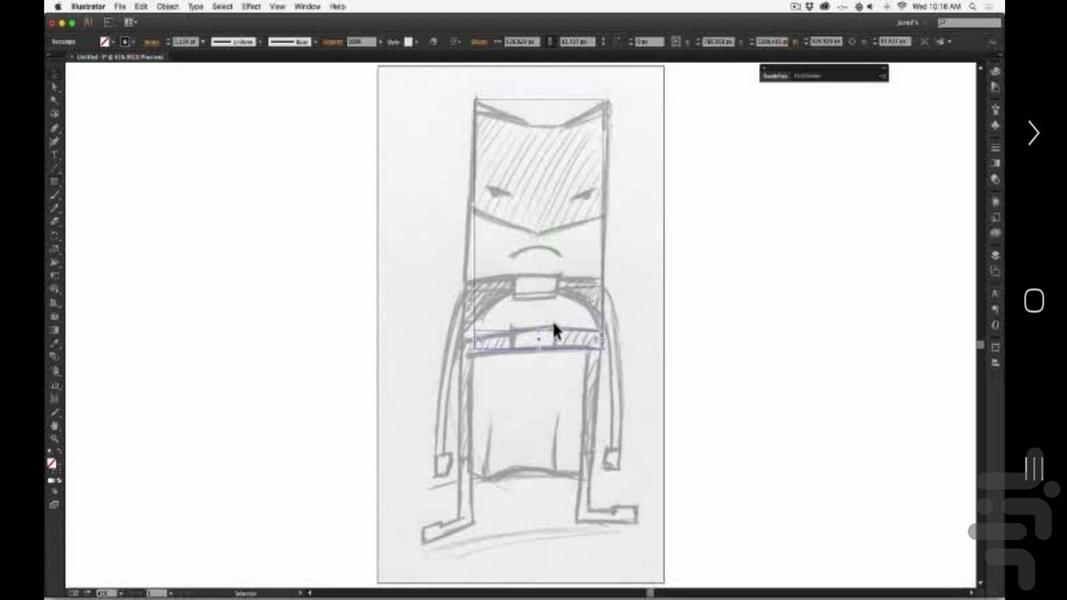The width and height of the screenshot is (1067, 600).
Task: Select the Gradient tool
Action: pyautogui.click(x=54, y=330)
